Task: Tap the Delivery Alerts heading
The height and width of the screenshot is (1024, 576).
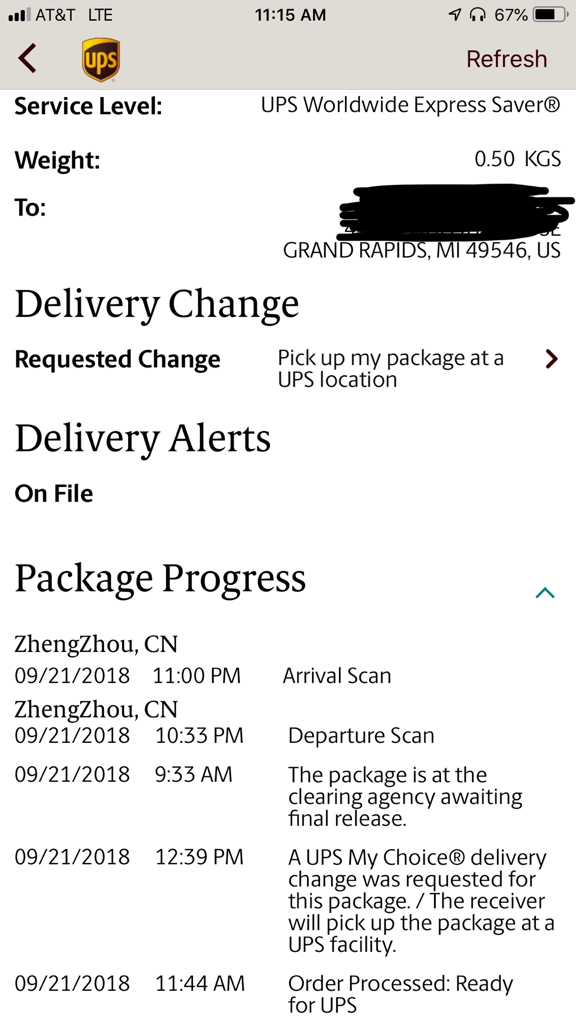Action: [142, 438]
